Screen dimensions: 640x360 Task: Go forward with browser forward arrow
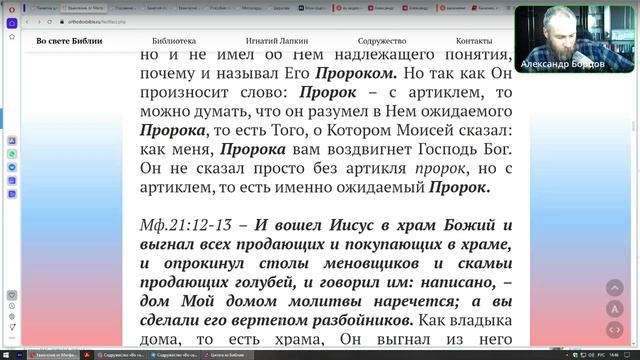pyautogui.click(x=39, y=22)
